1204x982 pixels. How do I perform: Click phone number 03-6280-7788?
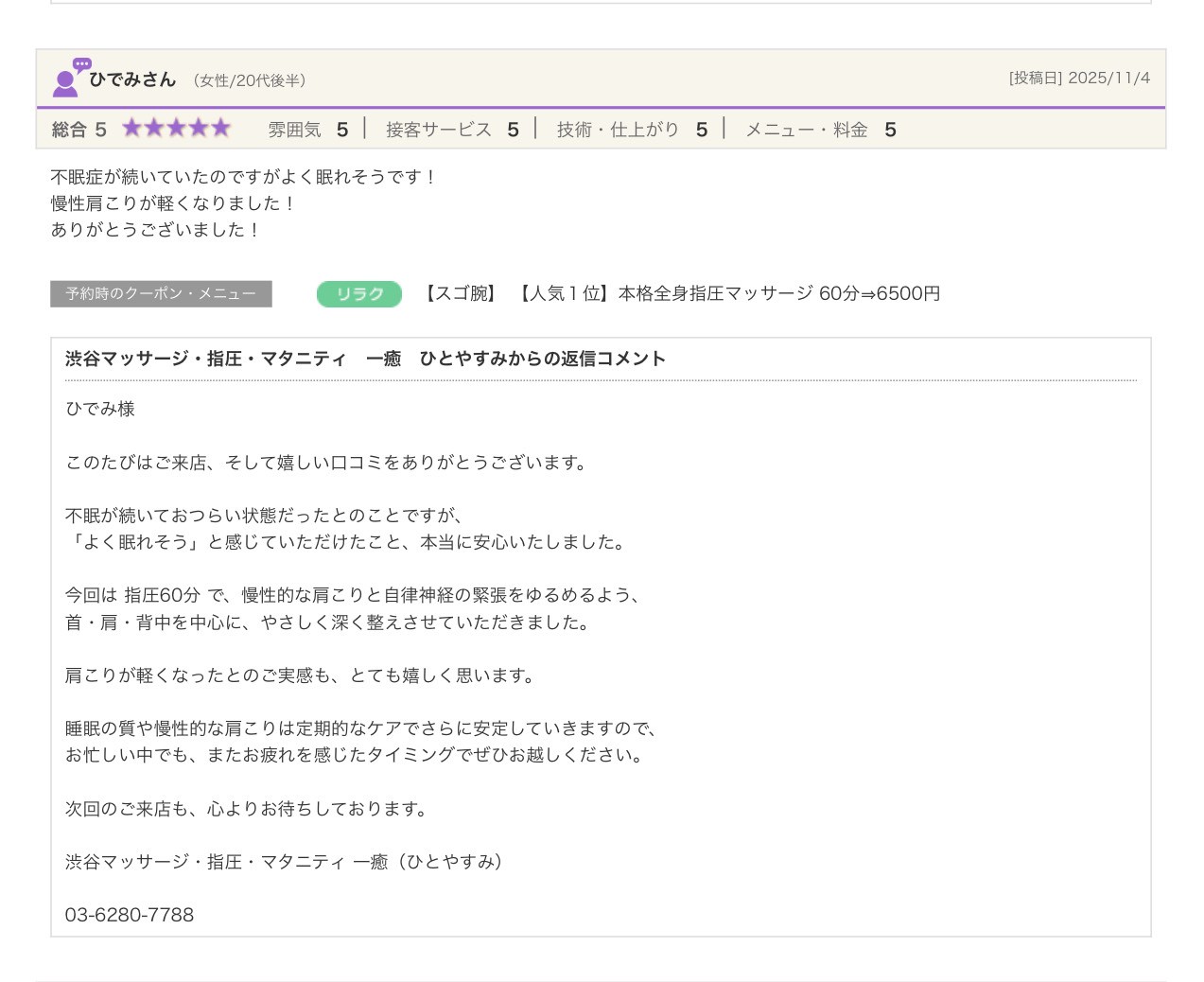pyautogui.click(x=130, y=915)
